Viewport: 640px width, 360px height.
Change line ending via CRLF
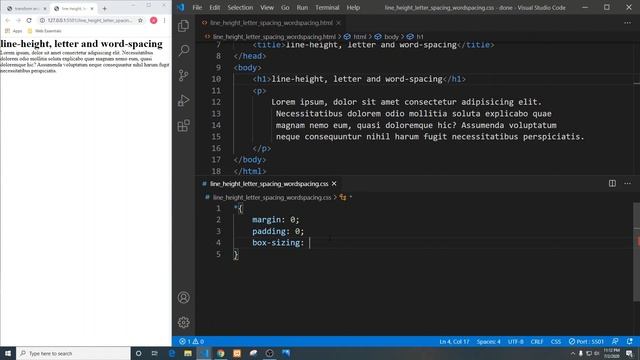click(x=537, y=341)
